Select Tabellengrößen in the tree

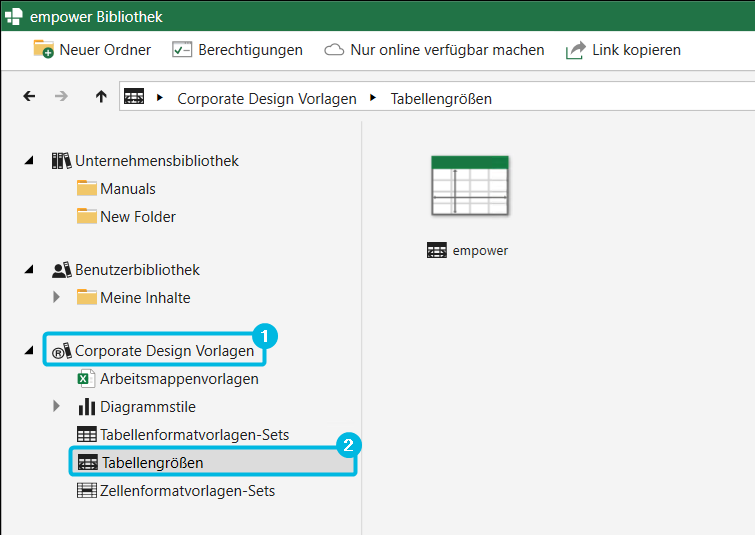tap(153, 463)
